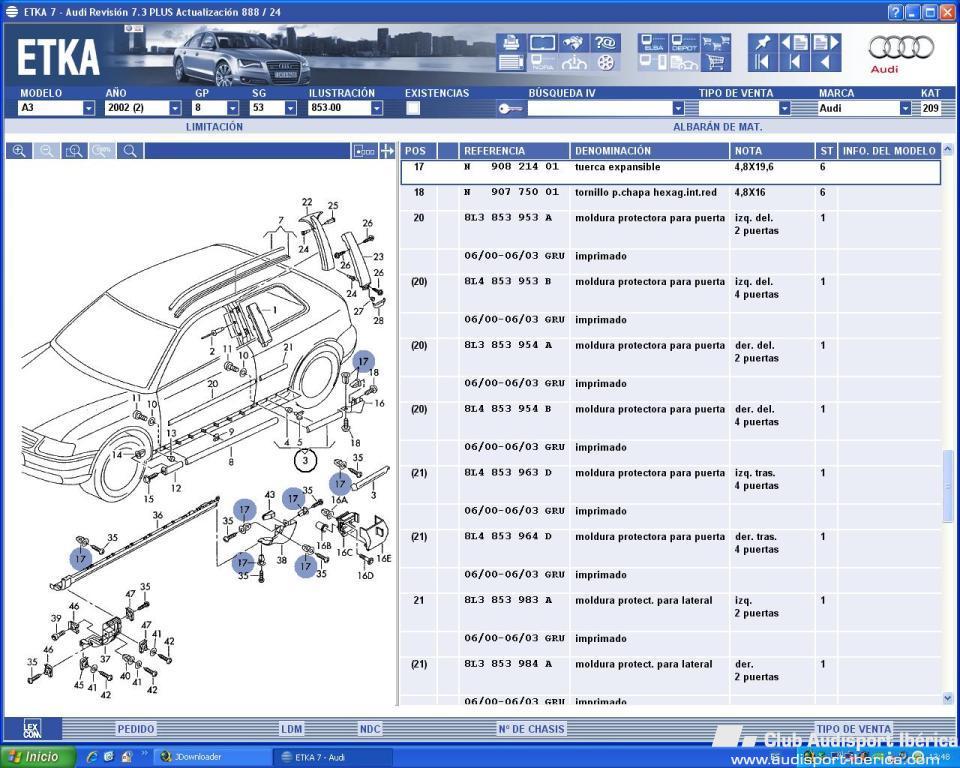
Task: Open the Tipo de venta dropdown arrow
Action: coord(784,108)
